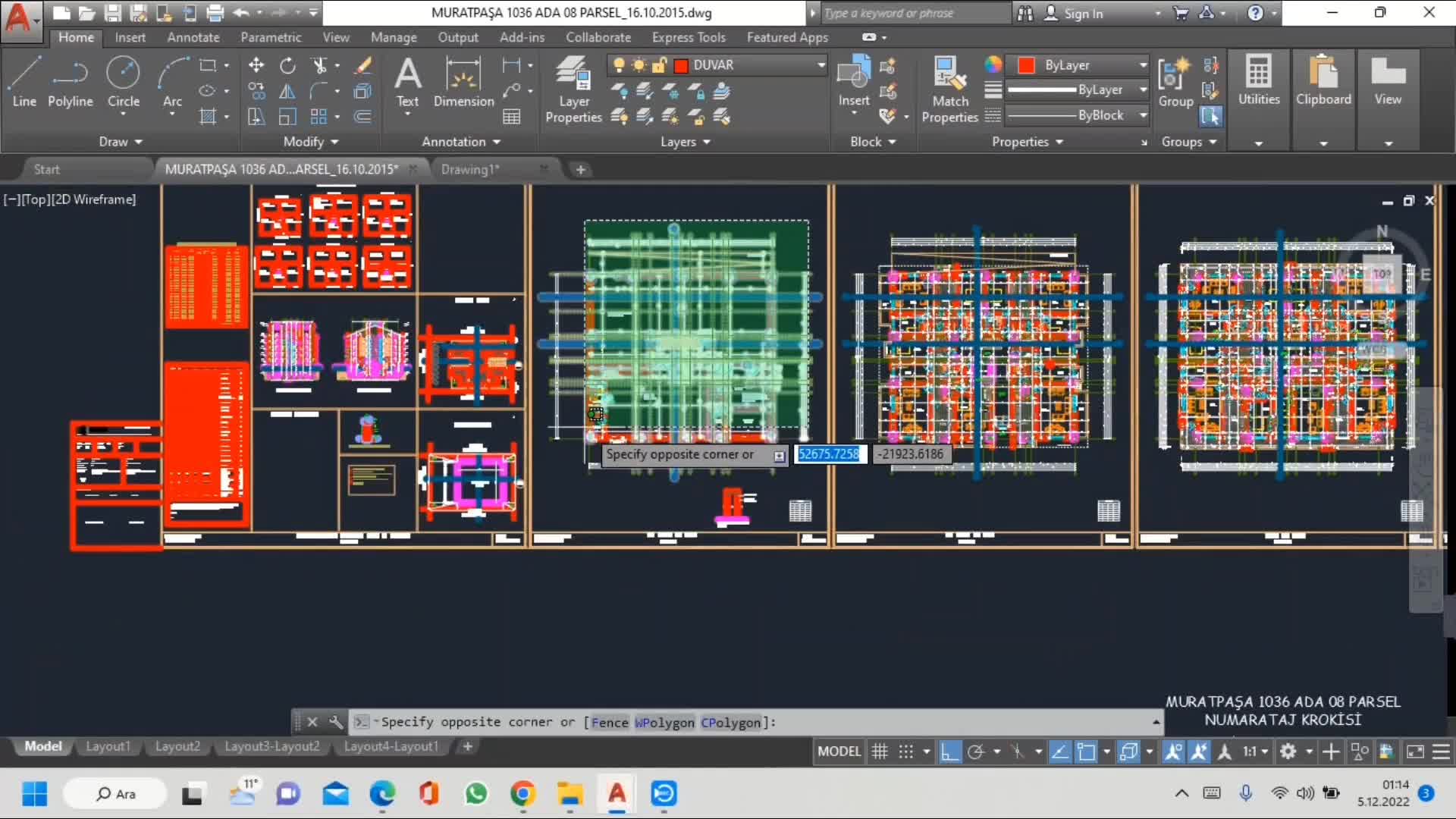Expand the Annotation panel
Screen dimensions: 1456x819
(461, 142)
